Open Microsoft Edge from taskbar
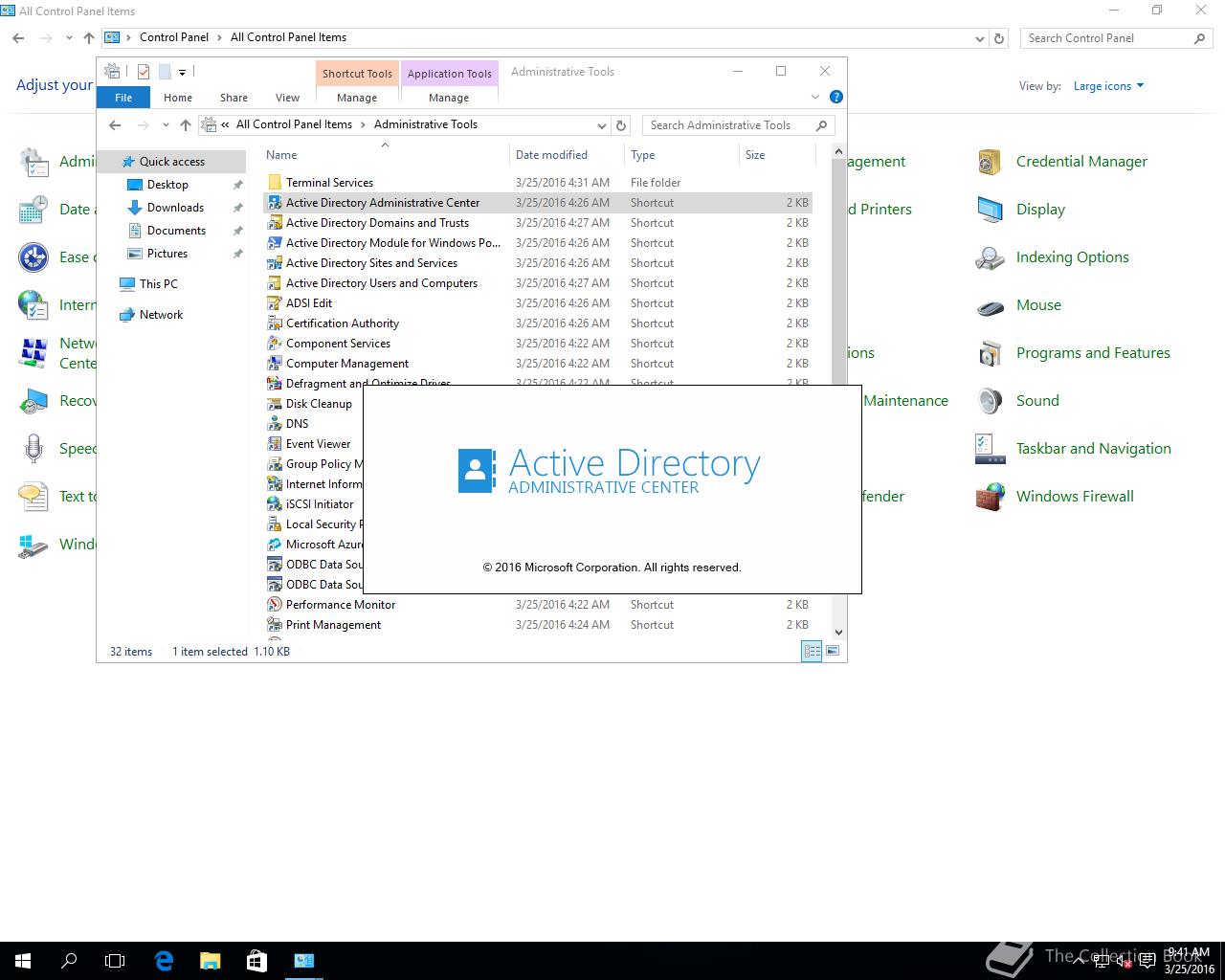The image size is (1225, 980). point(164,960)
